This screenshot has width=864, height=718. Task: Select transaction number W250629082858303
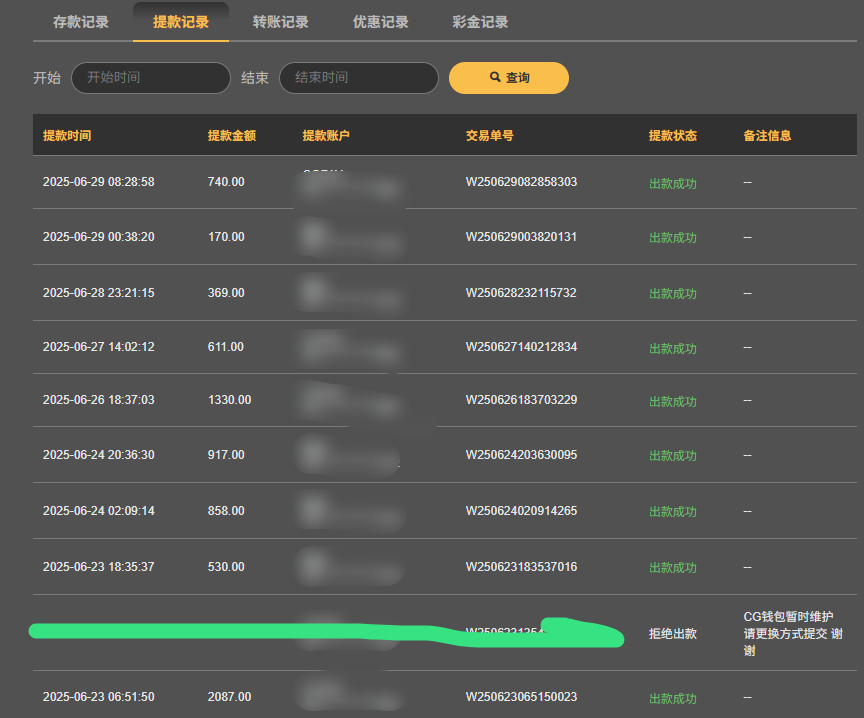pos(521,182)
